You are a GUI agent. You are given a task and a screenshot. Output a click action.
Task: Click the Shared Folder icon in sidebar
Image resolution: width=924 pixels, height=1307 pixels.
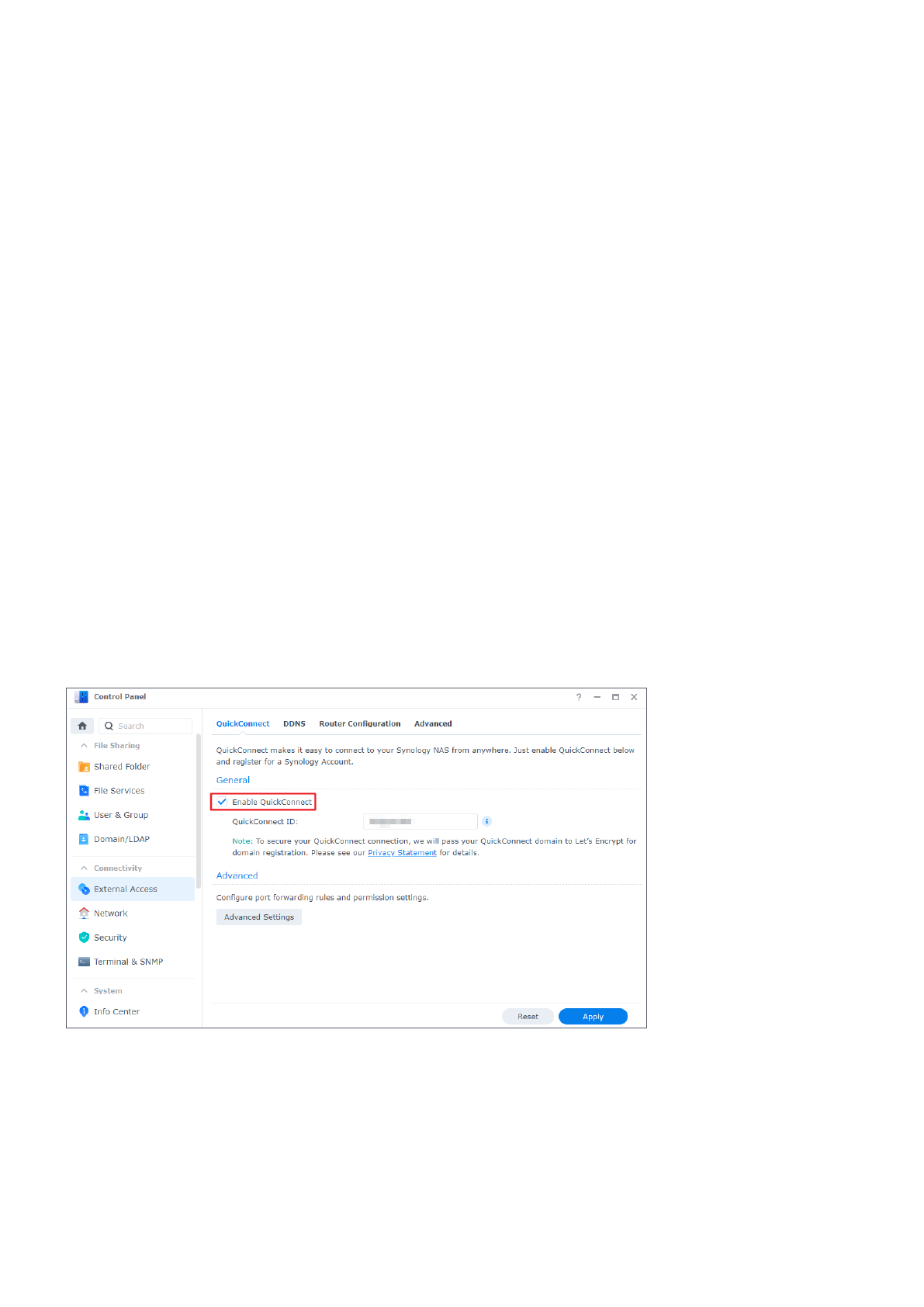(84, 767)
